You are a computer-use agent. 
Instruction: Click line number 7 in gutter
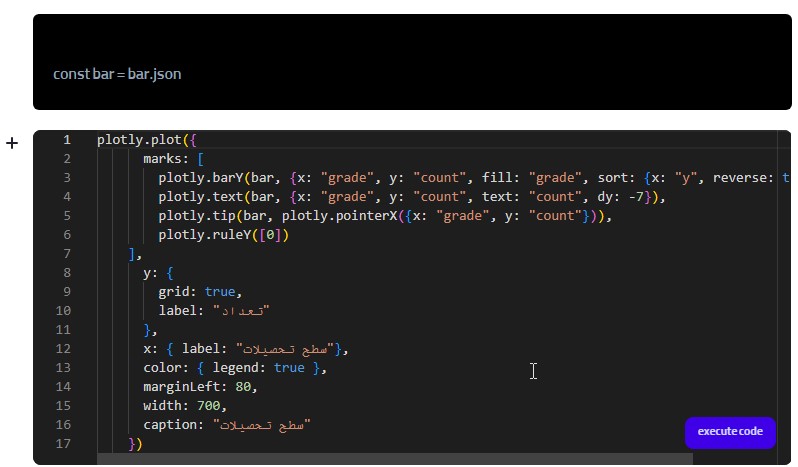(x=67, y=254)
